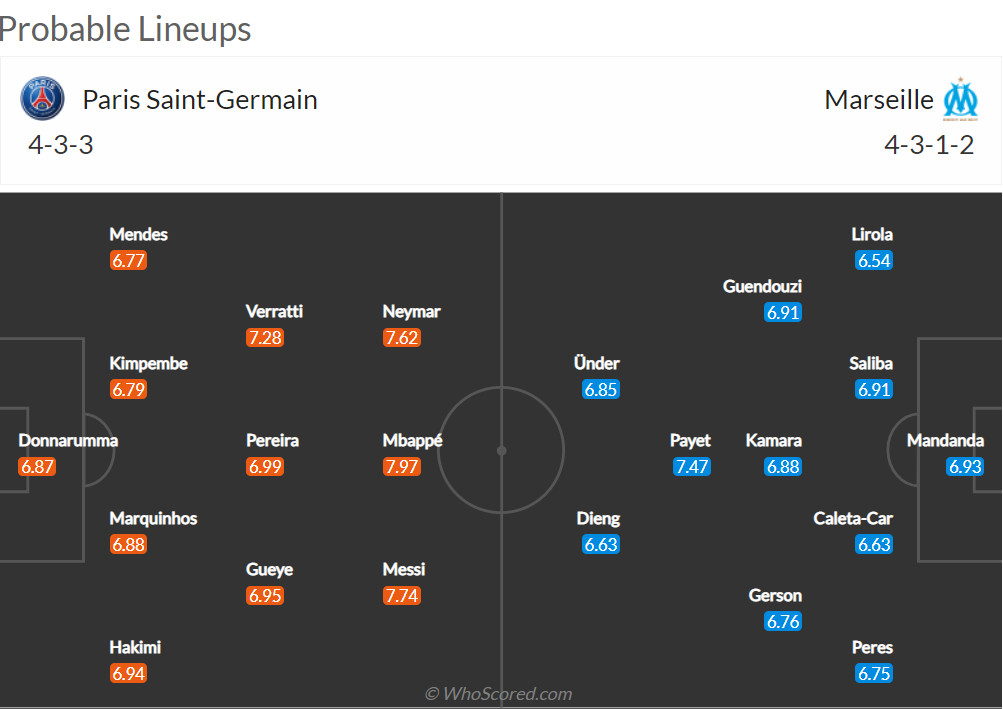Screen dimensions: 1003x709
Task: Select Saliba's player name
Action: coord(871,364)
